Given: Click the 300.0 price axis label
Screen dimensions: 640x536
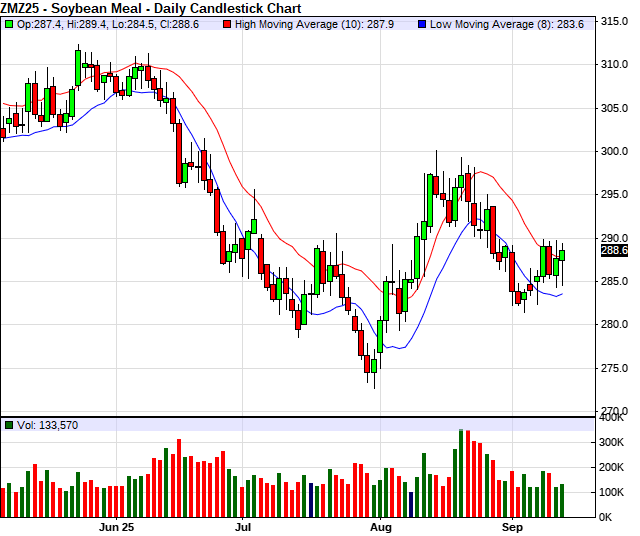Looking at the screenshot, I should click(x=613, y=152).
